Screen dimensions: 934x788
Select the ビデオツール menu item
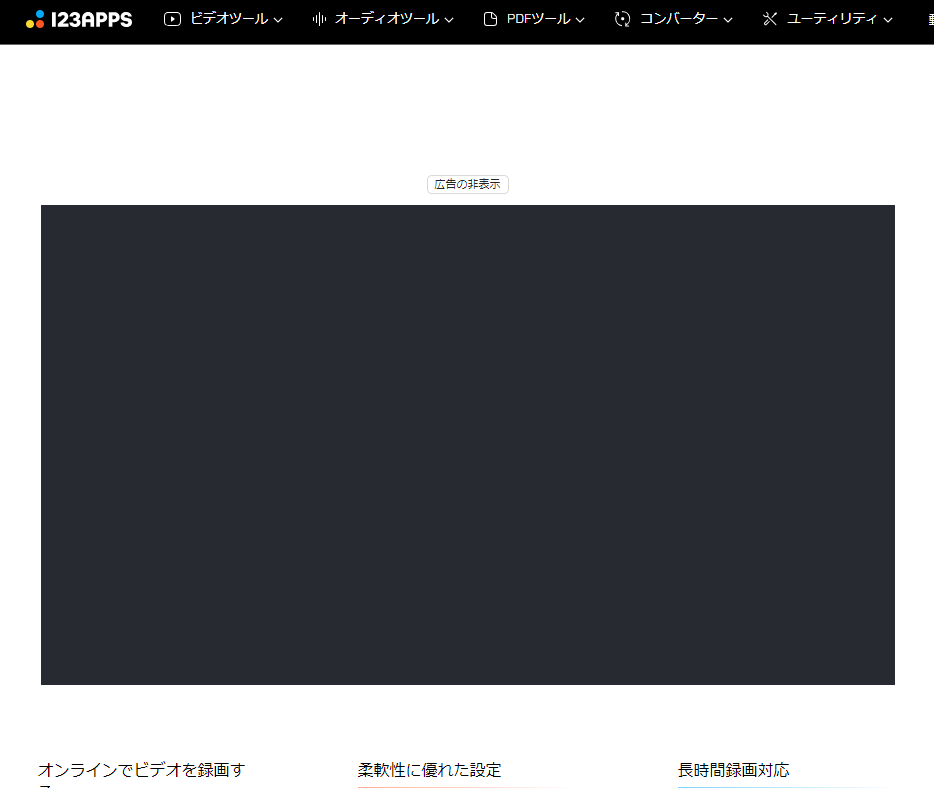tap(229, 18)
